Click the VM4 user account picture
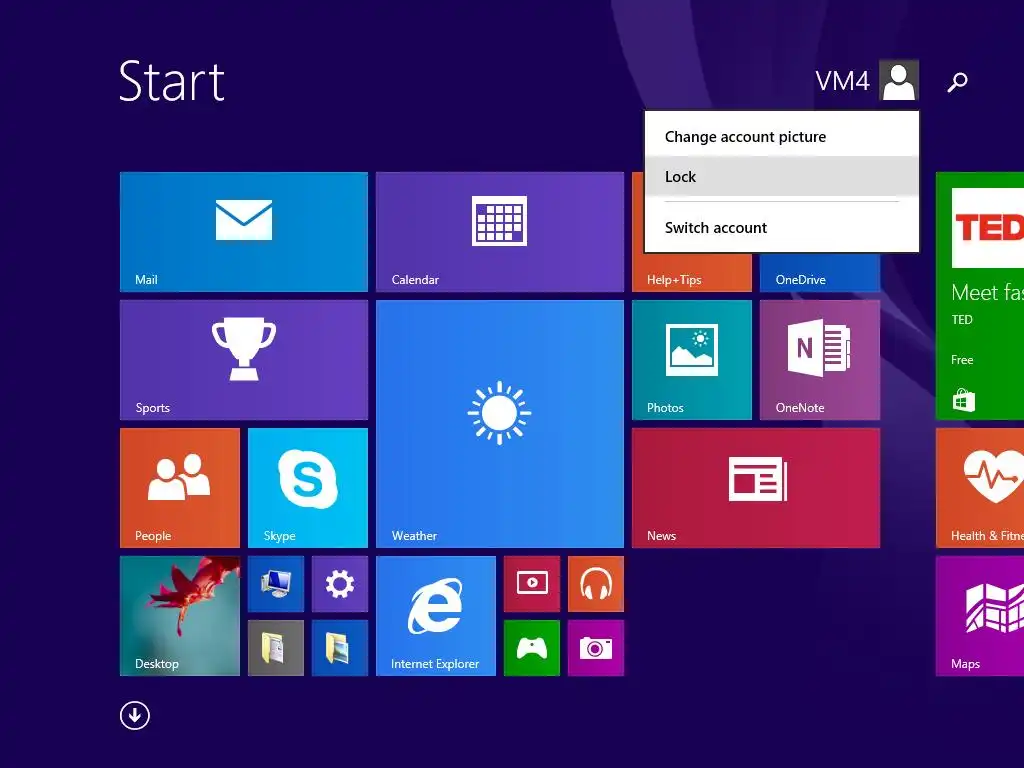Viewport: 1024px width, 768px height. tap(899, 80)
